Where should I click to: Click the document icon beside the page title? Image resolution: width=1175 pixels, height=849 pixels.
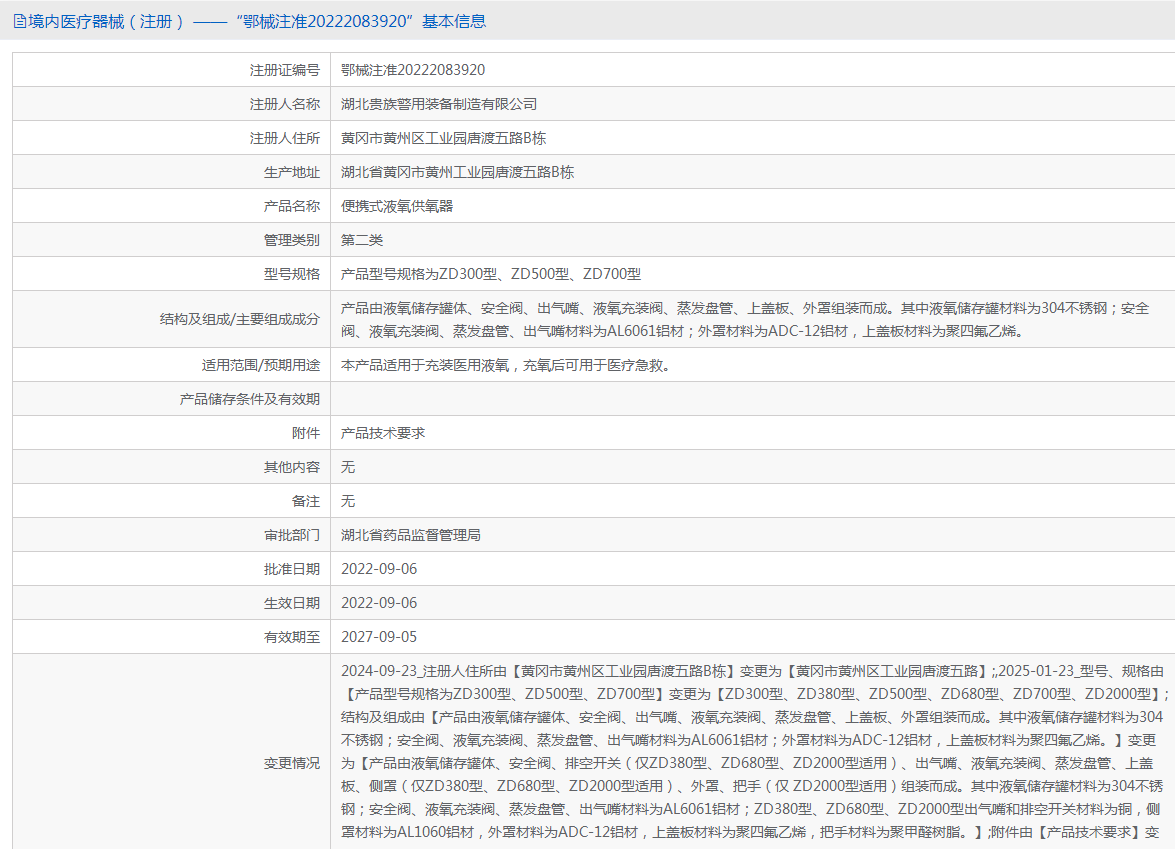(19, 21)
